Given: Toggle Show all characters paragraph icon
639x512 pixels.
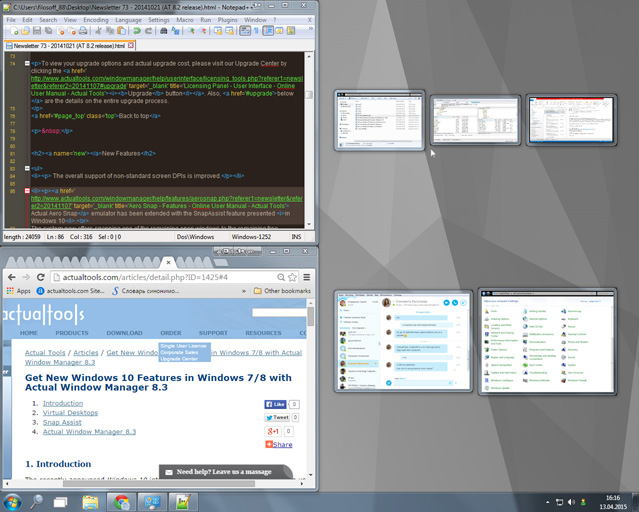Looking at the screenshot, I should [256, 31].
